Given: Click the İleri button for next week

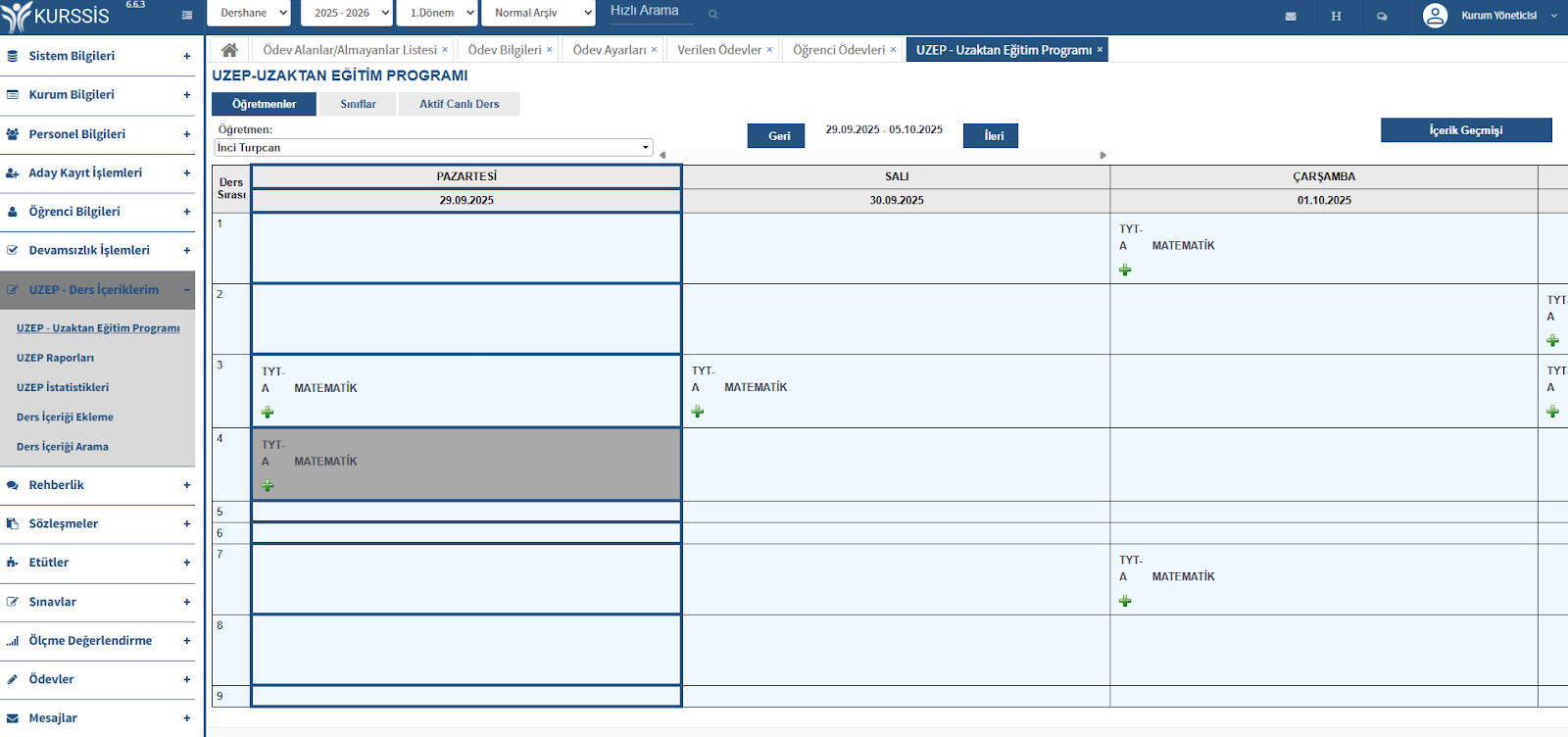Looking at the screenshot, I should (993, 136).
